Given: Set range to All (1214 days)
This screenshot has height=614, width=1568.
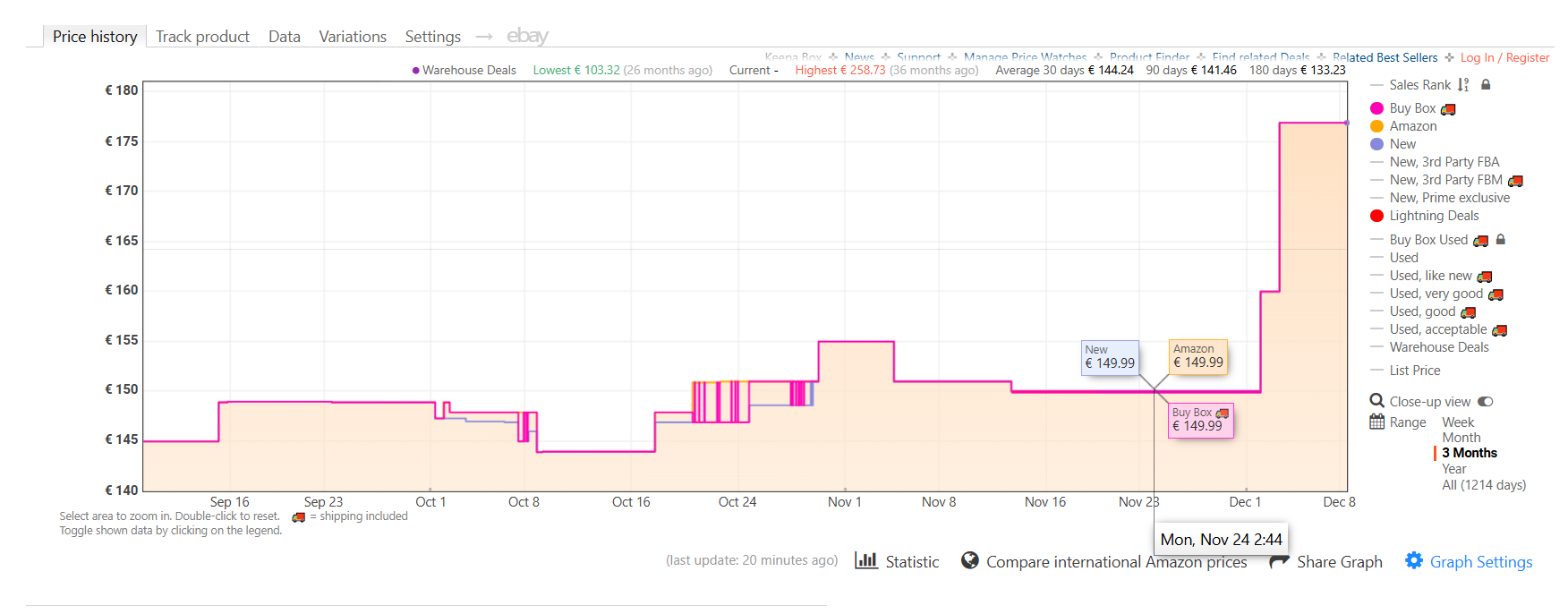Looking at the screenshot, I should coord(1484,485).
